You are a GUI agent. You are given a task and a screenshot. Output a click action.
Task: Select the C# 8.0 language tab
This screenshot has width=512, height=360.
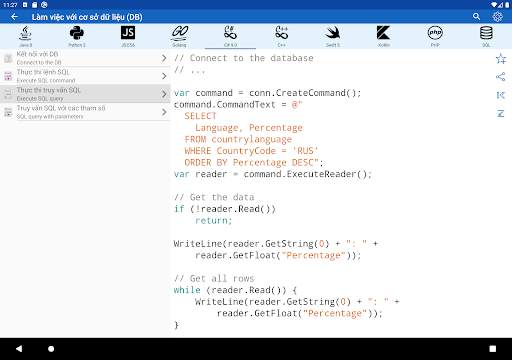tap(230, 36)
